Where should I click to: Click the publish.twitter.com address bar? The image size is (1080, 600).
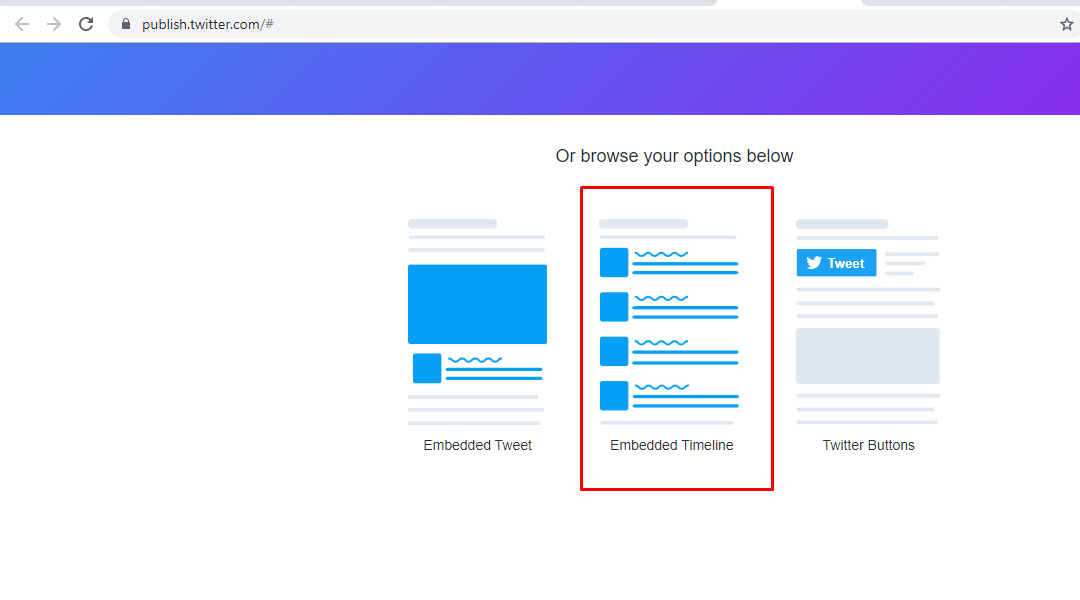pyautogui.click(x=592, y=24)
